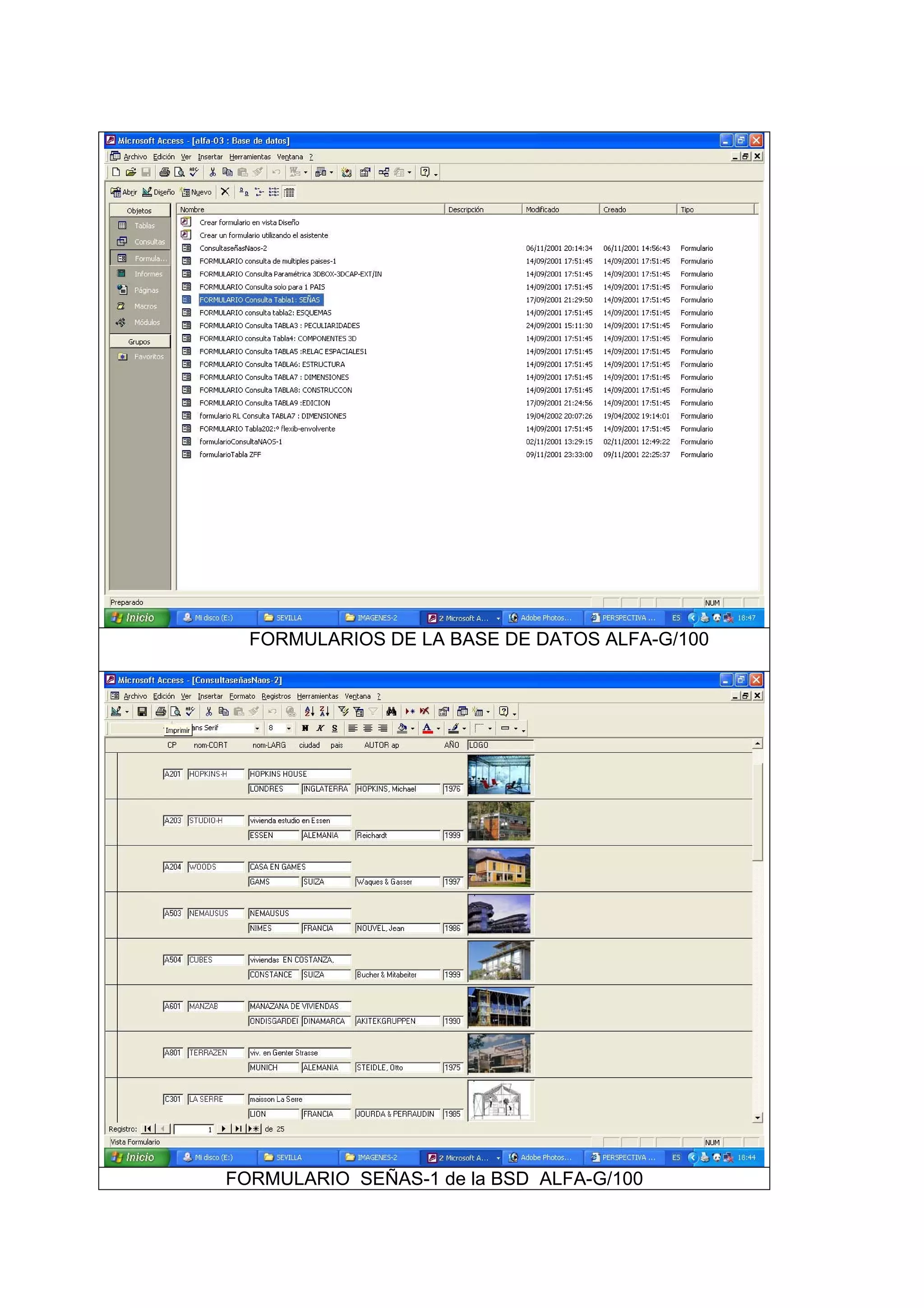
Task: Switch database window to list view
Action: pos(274,192)
